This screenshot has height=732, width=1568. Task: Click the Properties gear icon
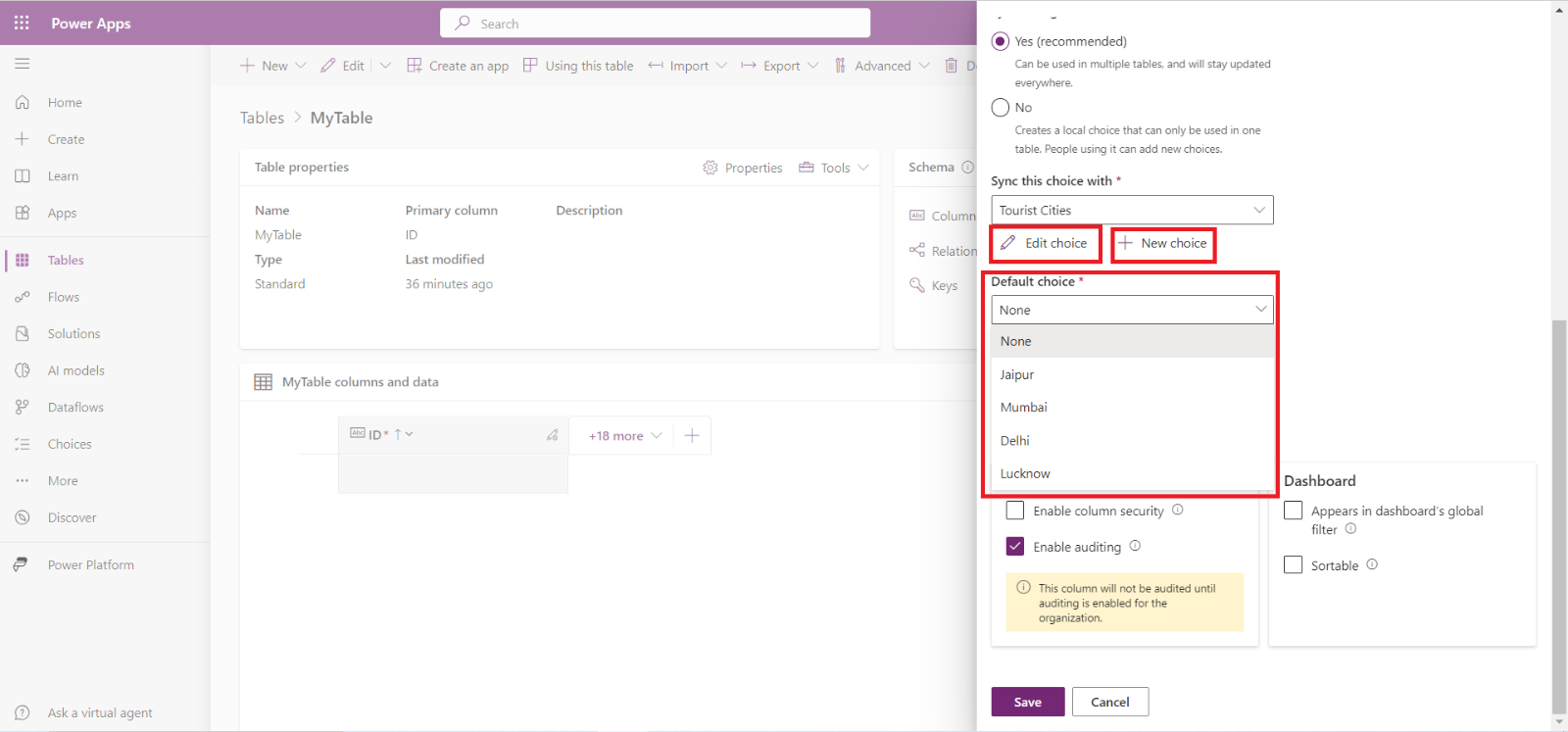tap(710, 168)
